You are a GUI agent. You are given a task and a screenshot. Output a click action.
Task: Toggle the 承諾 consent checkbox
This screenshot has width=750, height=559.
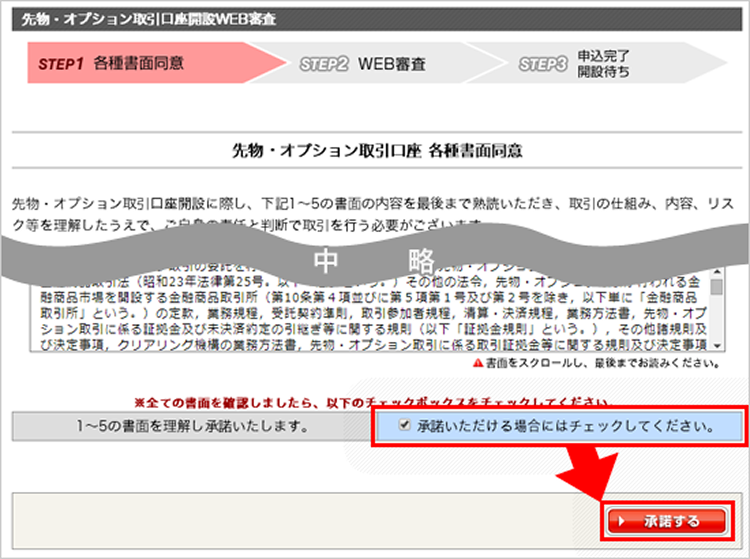click(403, 425)
